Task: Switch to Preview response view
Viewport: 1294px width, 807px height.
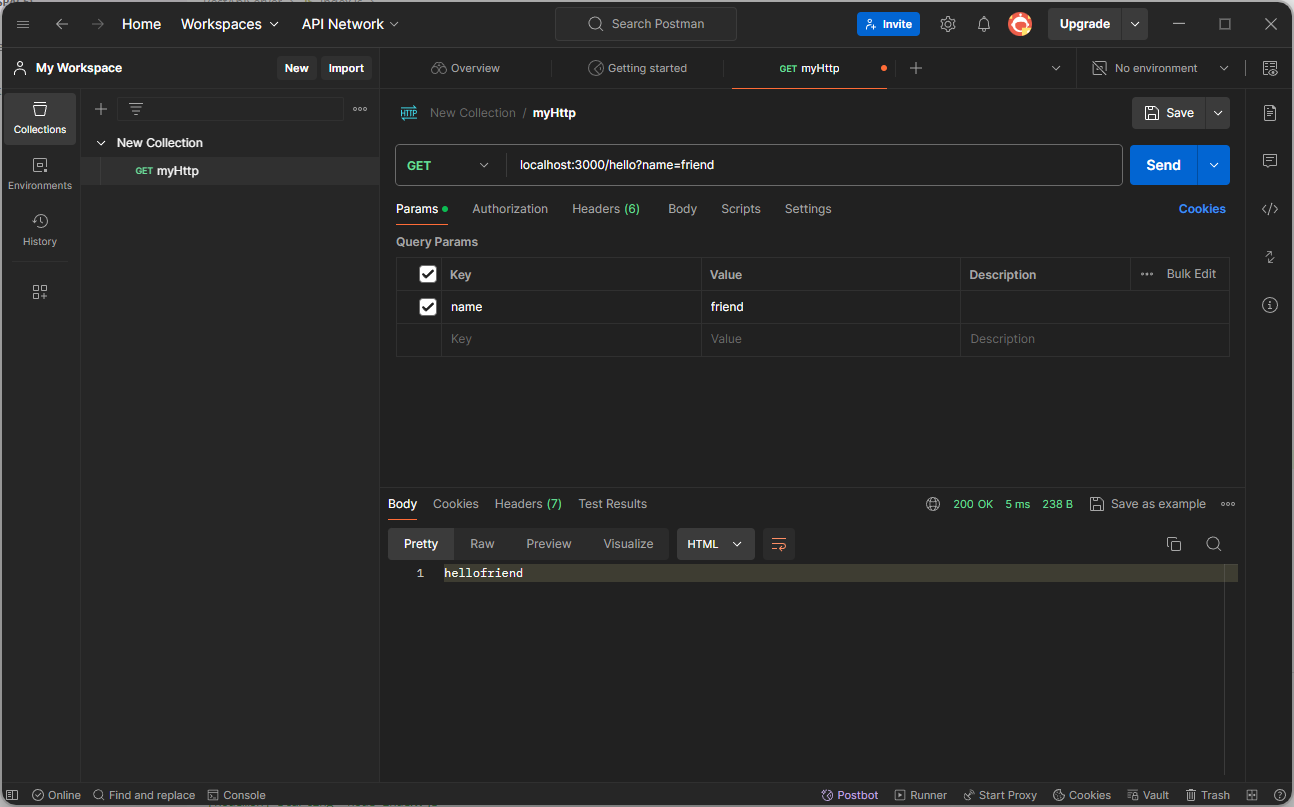Action: pyautogui.click(x=549, y=544)
